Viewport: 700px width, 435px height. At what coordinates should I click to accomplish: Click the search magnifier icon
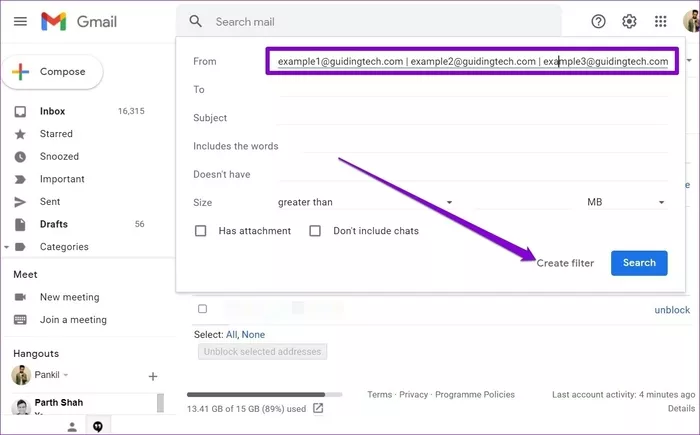point(195,21)
